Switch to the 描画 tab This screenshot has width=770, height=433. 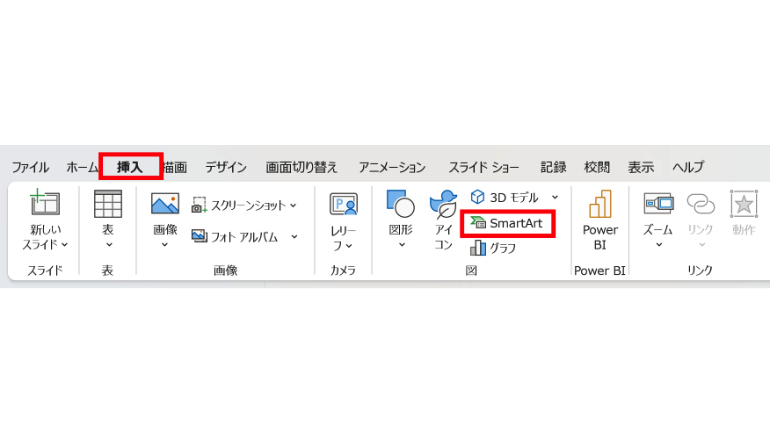175,167
